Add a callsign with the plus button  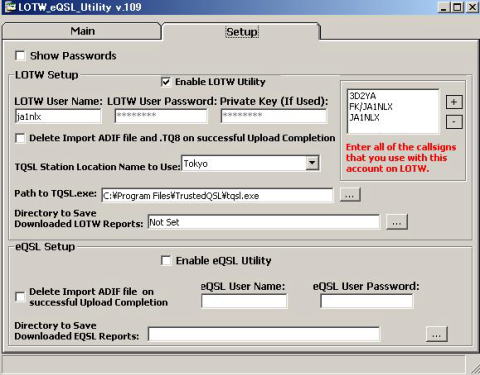[454, 102]
